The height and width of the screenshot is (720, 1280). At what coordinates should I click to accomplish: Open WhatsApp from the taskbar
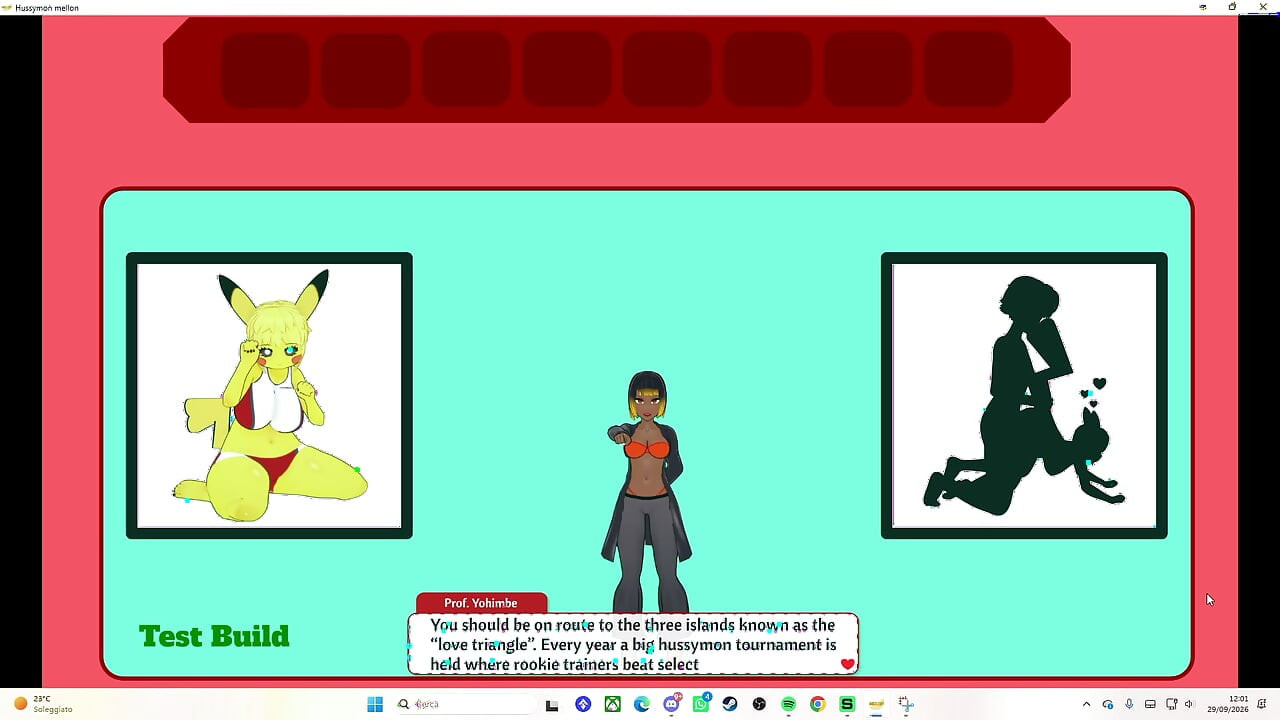pos(701,704)
